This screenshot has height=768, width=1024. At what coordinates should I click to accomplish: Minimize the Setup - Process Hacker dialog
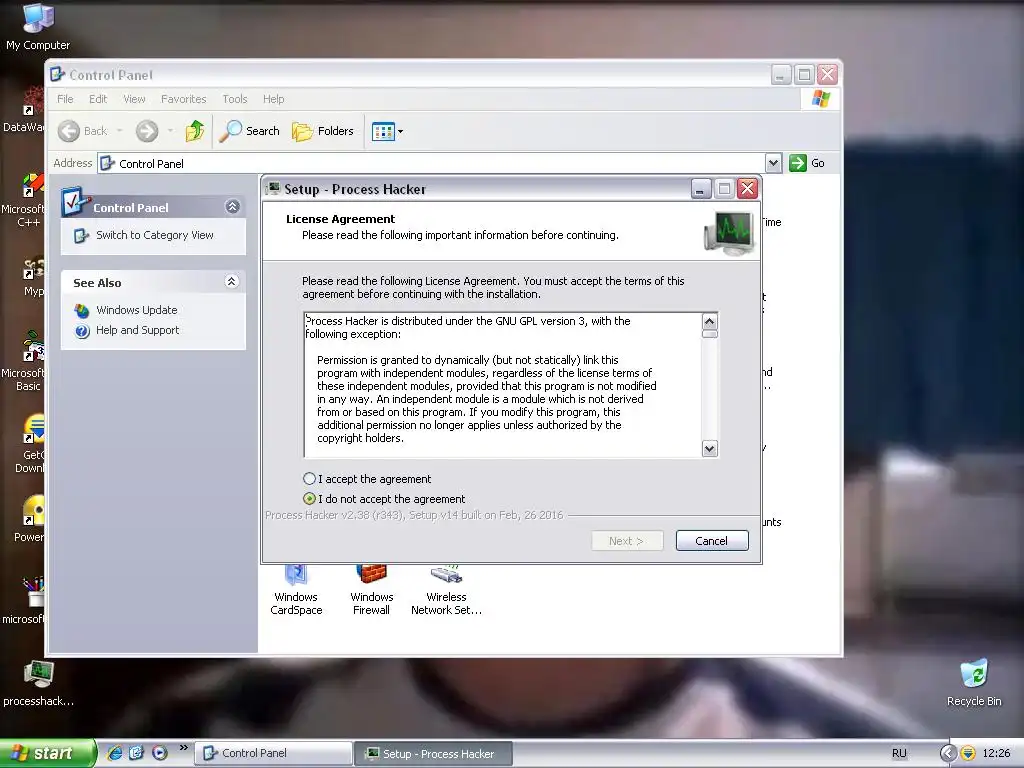click(701, 189)
